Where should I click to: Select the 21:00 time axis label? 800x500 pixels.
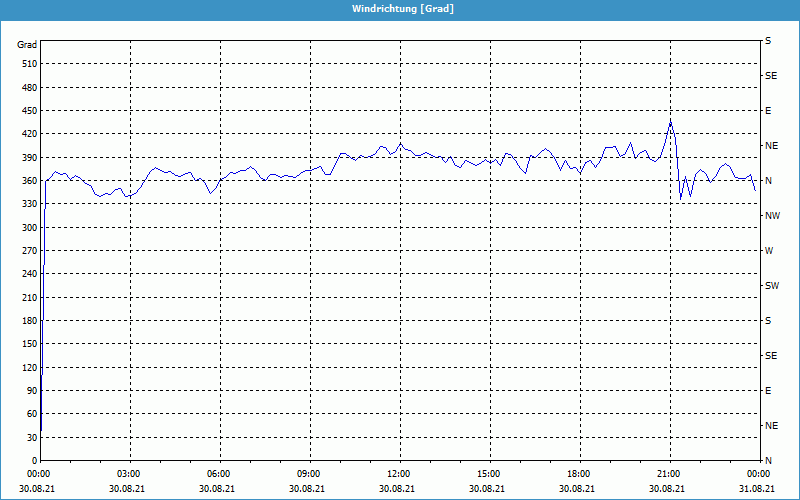[670, 473]
